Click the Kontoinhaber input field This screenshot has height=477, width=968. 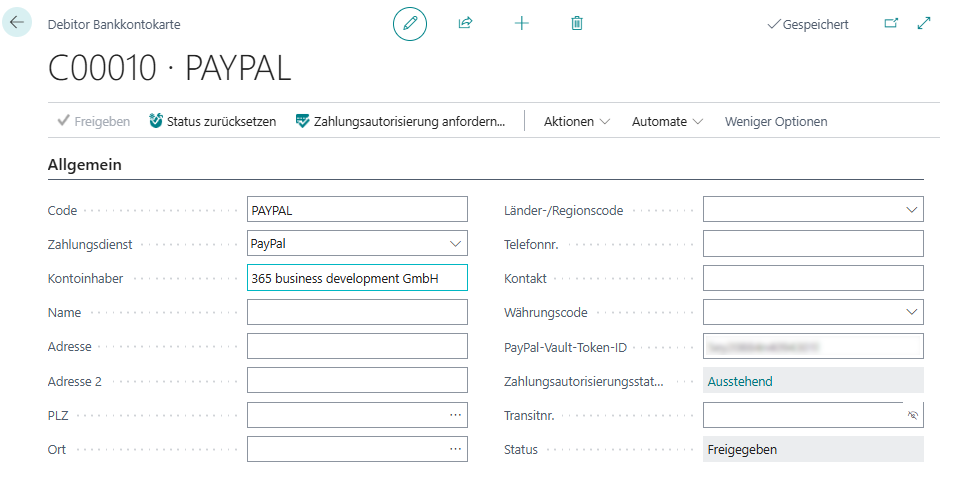[x=356, y=278]
